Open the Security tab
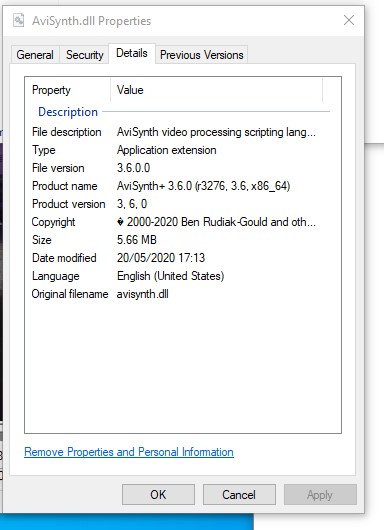 pyautogui.click(x=85, y=55)
